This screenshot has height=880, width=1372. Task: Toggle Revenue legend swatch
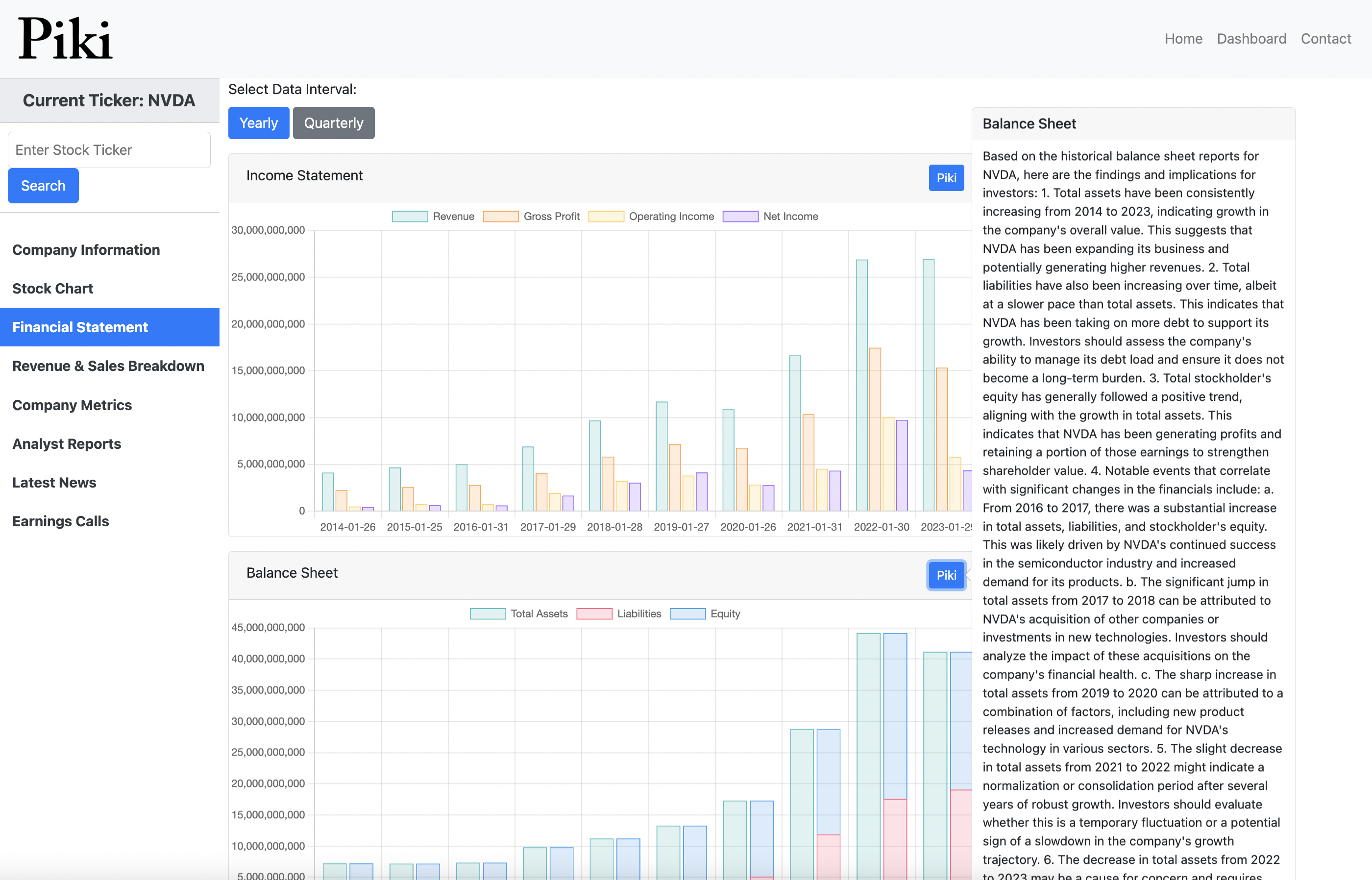coord(410,217)
